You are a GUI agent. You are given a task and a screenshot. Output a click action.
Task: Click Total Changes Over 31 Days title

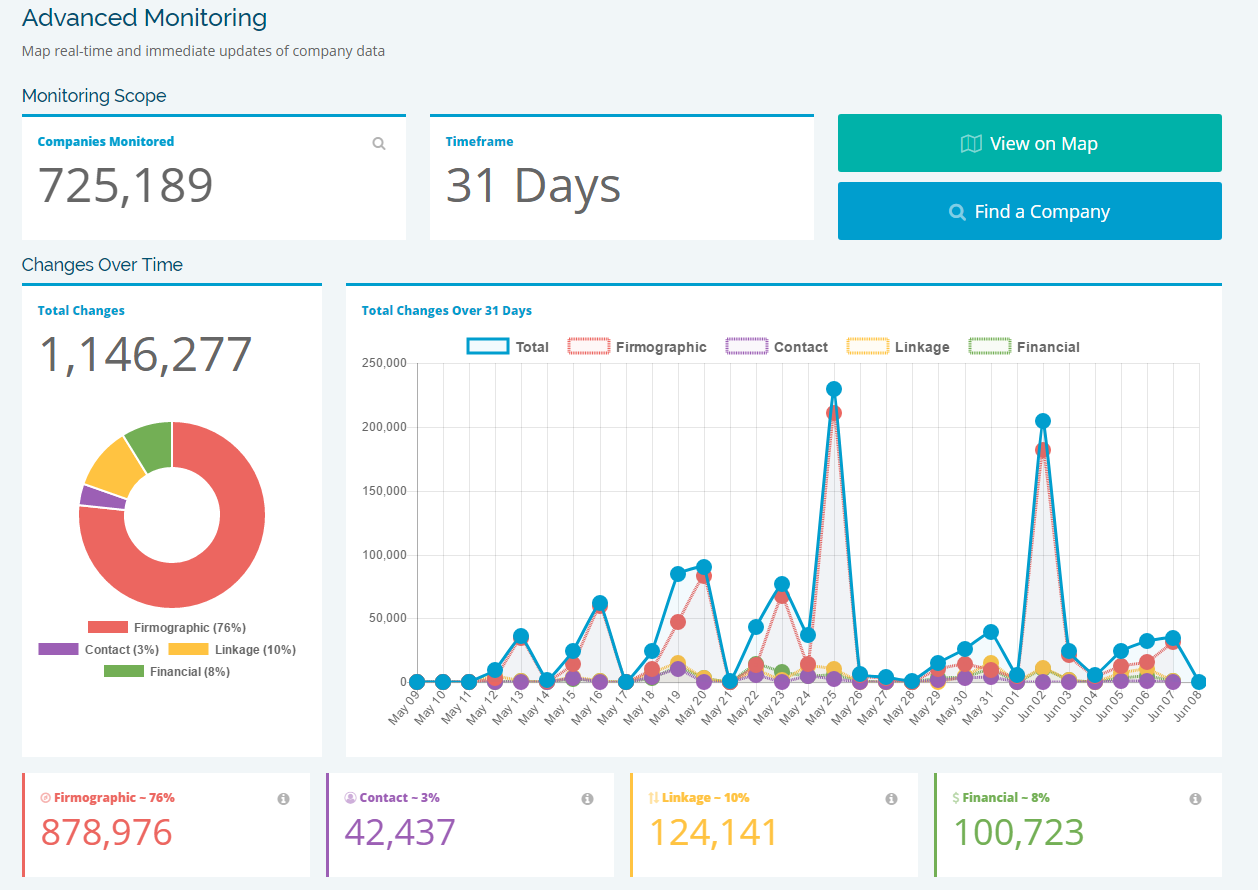(447, 311)
